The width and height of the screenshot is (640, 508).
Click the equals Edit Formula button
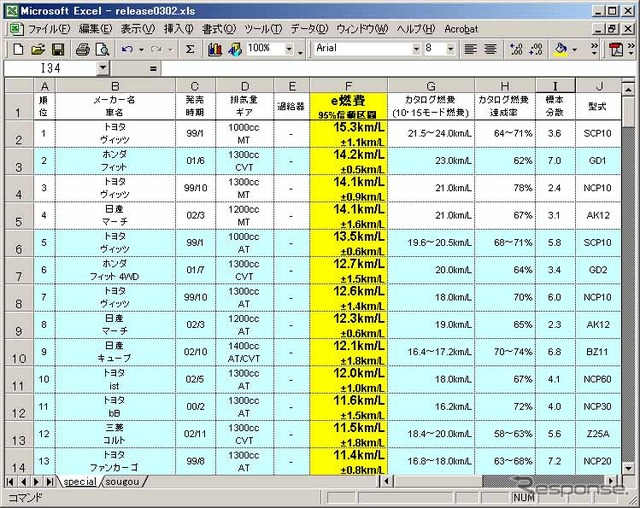[x=153, y=69]
